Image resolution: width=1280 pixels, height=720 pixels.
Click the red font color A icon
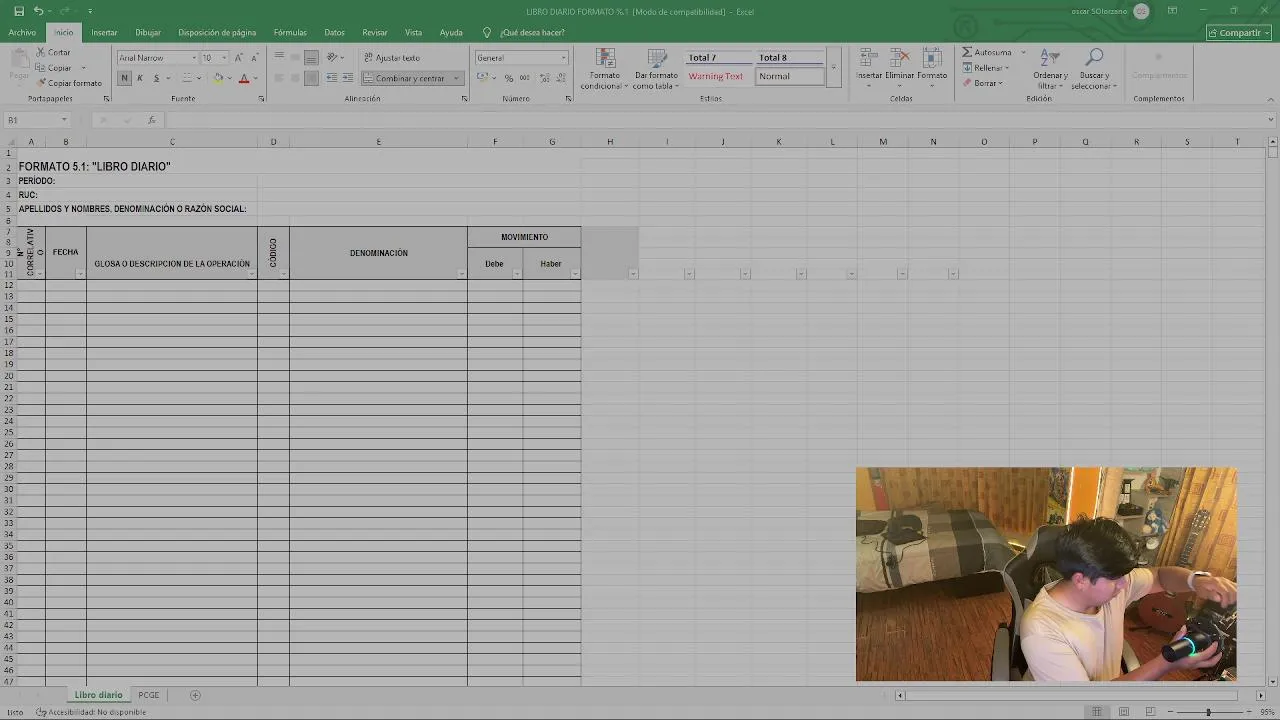[243, 78]
